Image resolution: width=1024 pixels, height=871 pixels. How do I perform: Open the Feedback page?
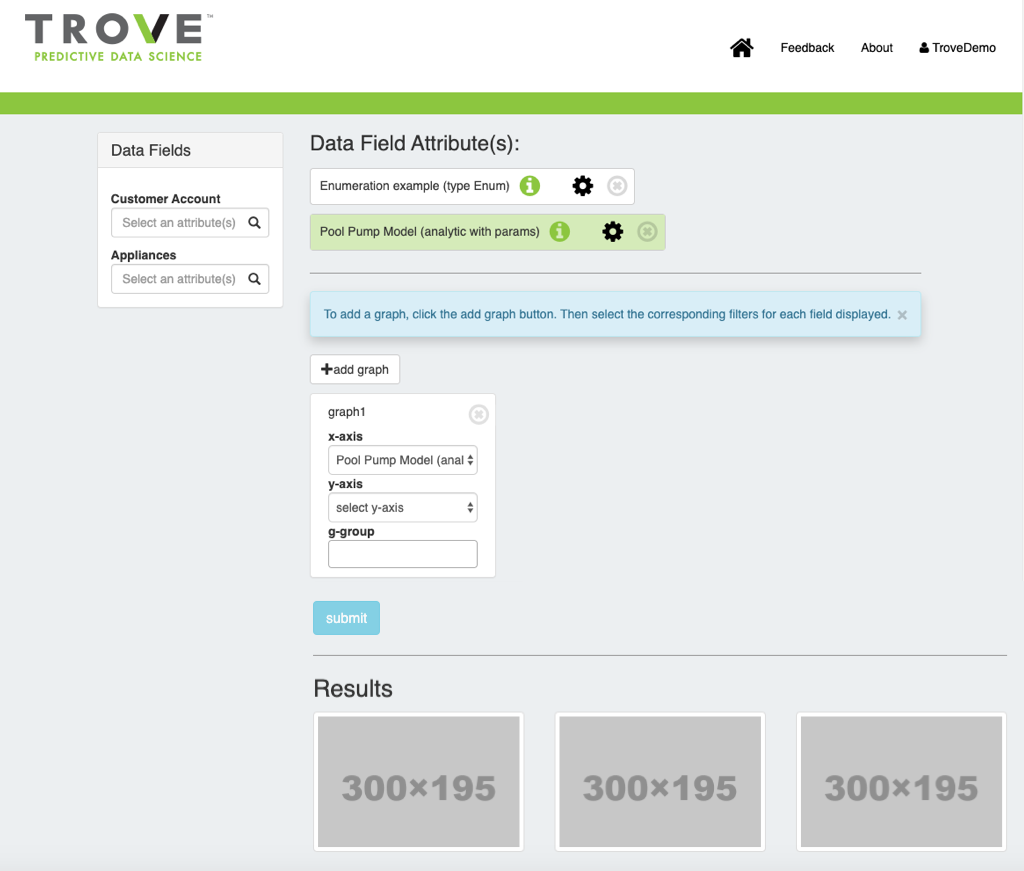click(x=807, y=48)
